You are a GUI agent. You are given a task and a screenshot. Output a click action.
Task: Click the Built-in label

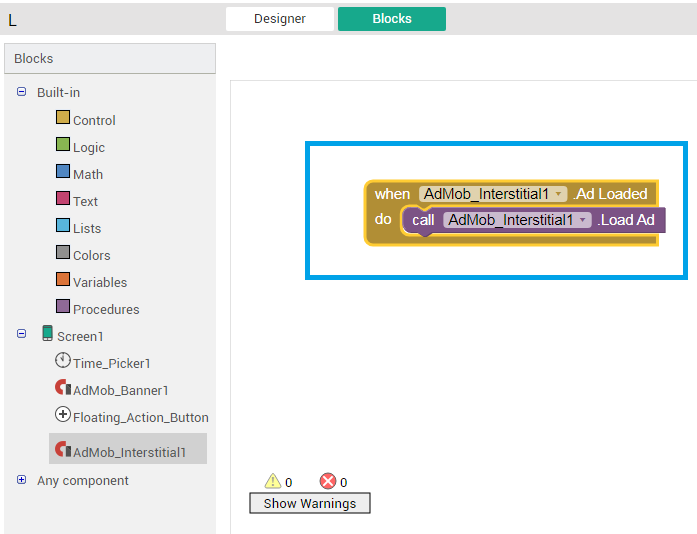59,92
